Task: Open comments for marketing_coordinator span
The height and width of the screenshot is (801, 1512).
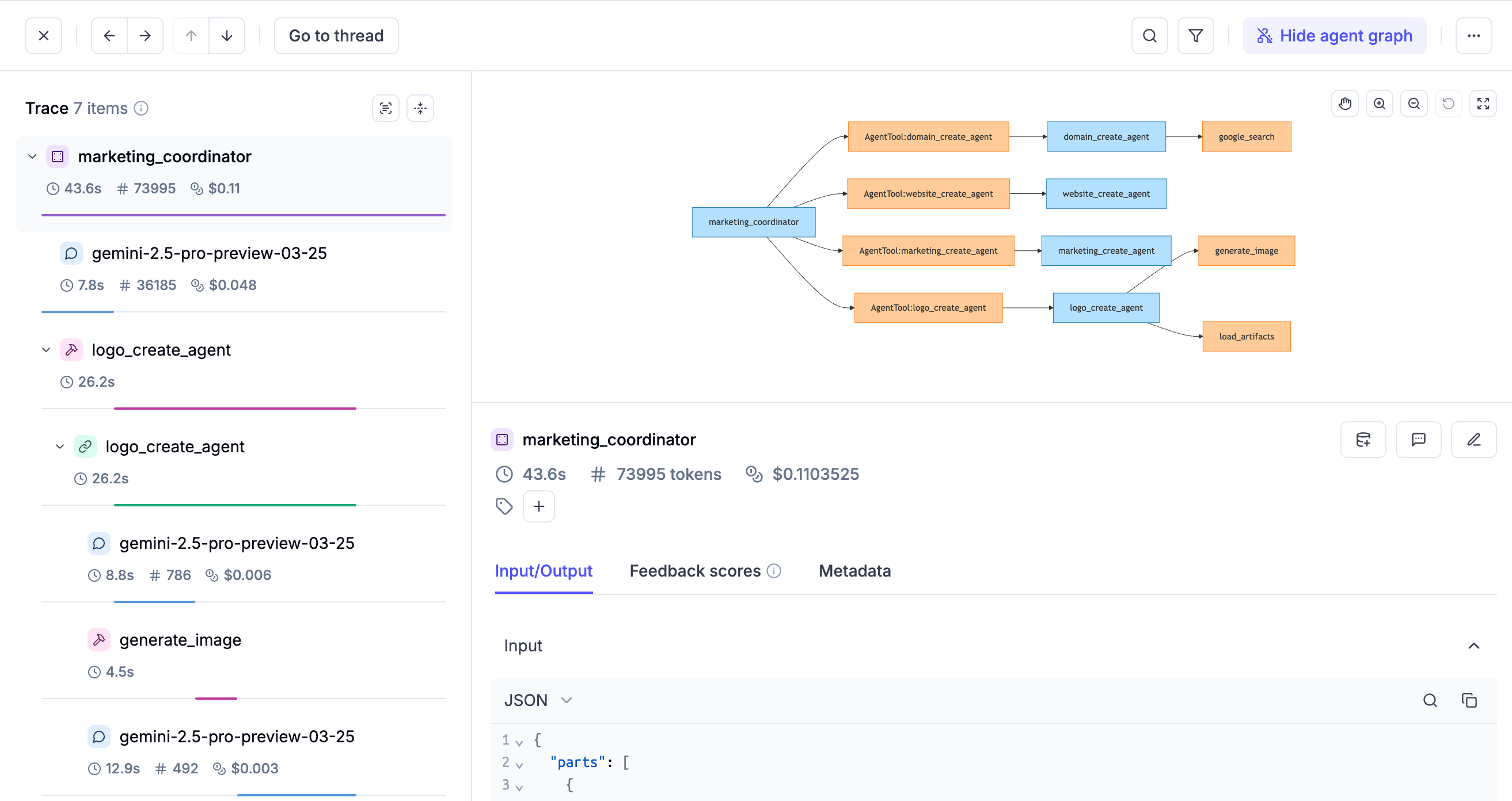Action: click(1419, 440)
